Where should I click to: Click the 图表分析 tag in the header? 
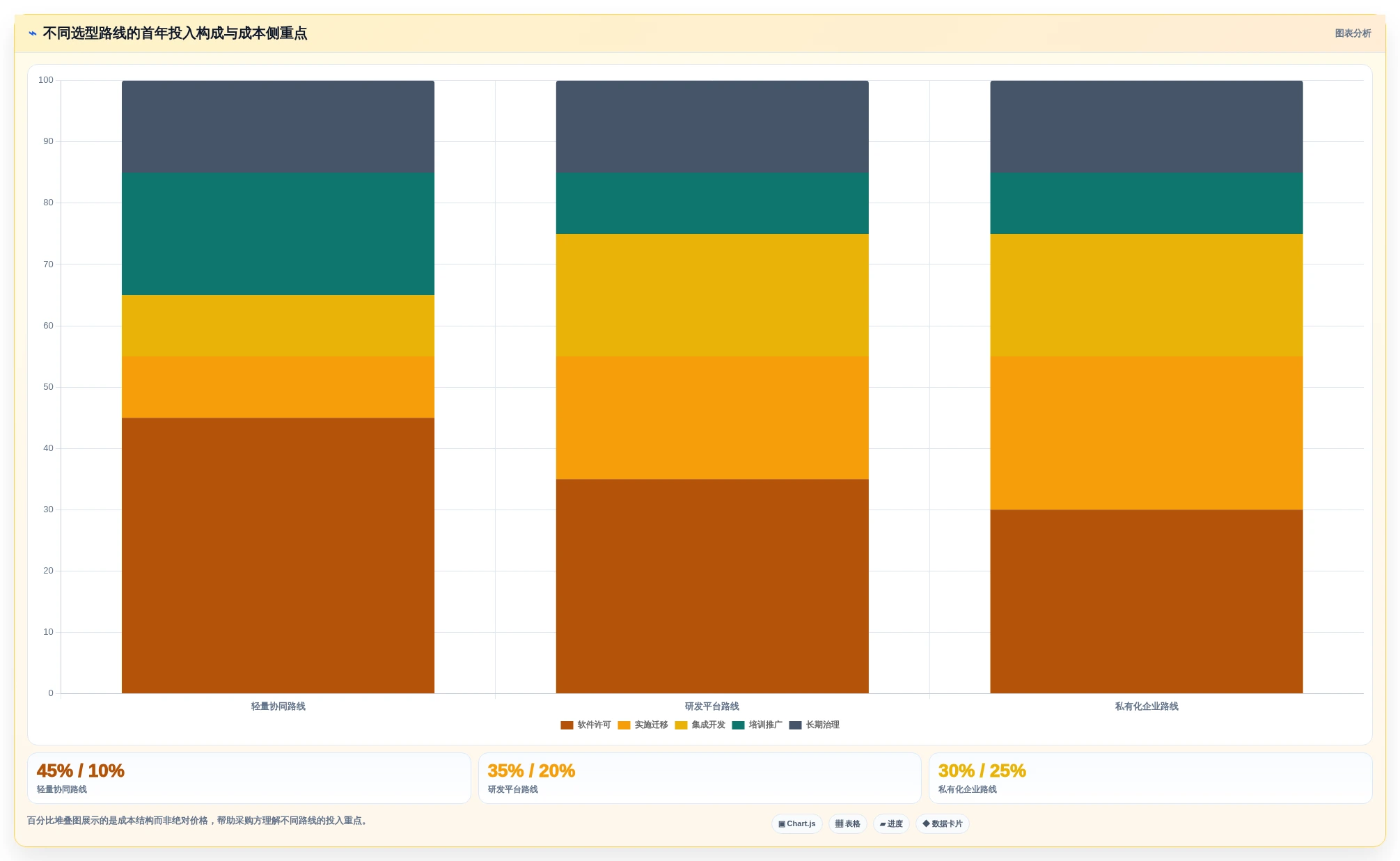(1353, 33)
